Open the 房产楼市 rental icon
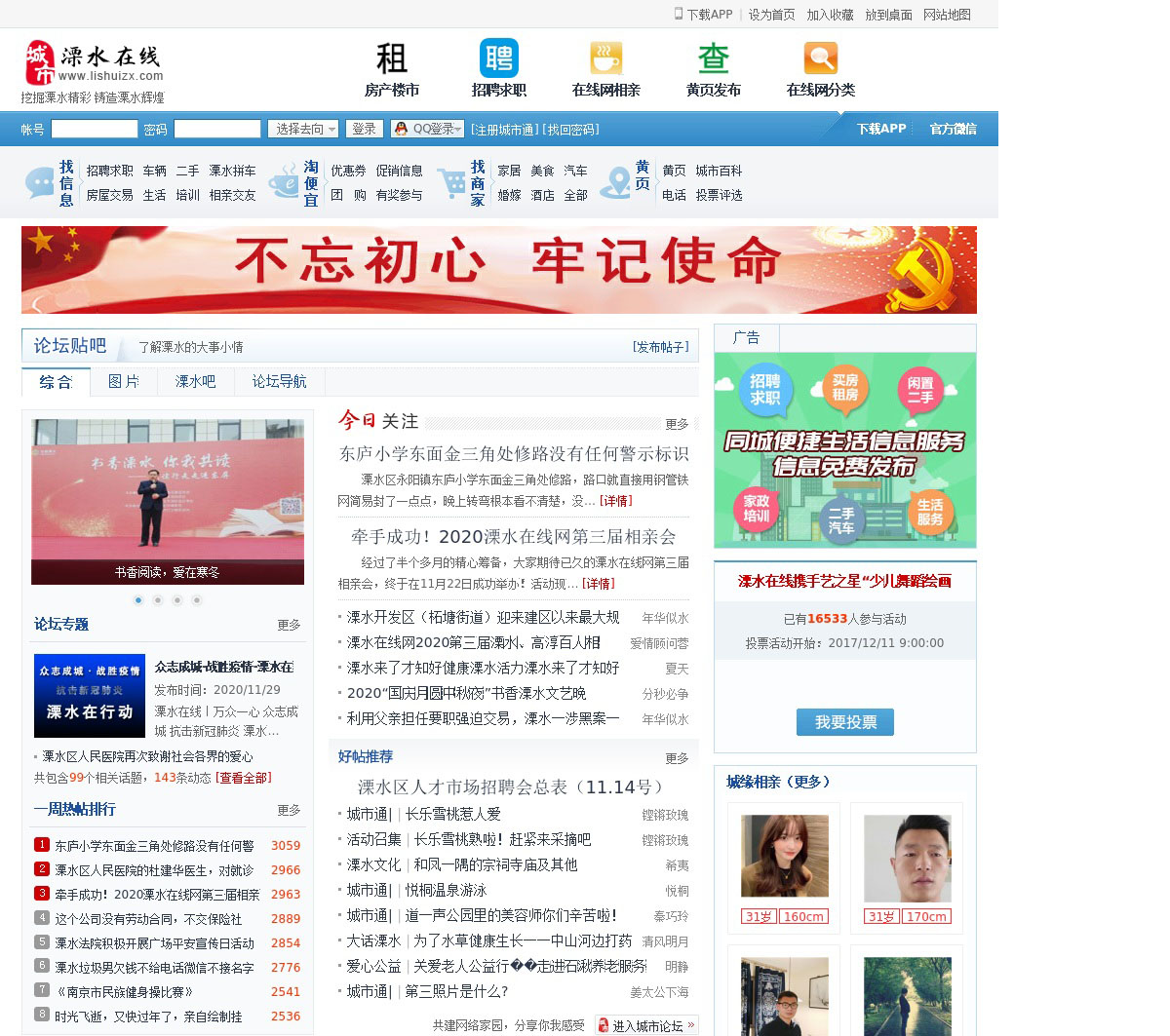The width and height of the screenshot is (1170, 1036). pyautogui.click(x=391, y=58)
